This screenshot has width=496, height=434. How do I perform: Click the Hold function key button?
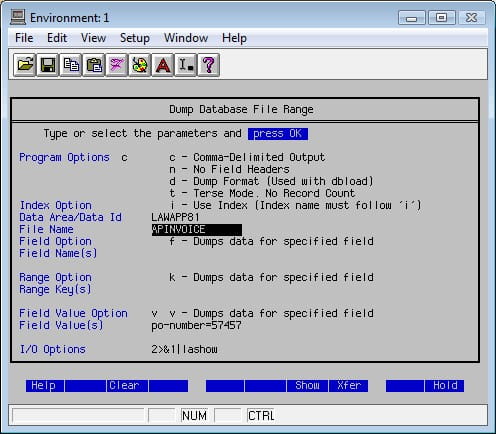tap(445, 386)
